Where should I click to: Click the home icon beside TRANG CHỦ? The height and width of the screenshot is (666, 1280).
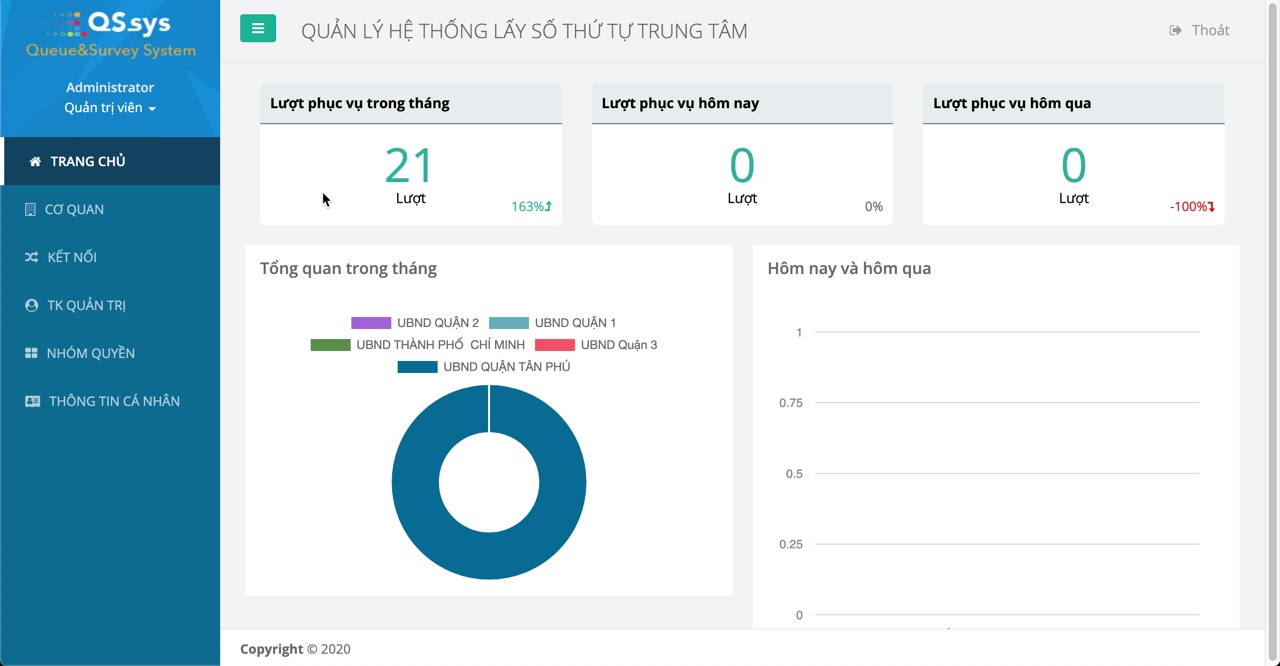coord(35,162)
